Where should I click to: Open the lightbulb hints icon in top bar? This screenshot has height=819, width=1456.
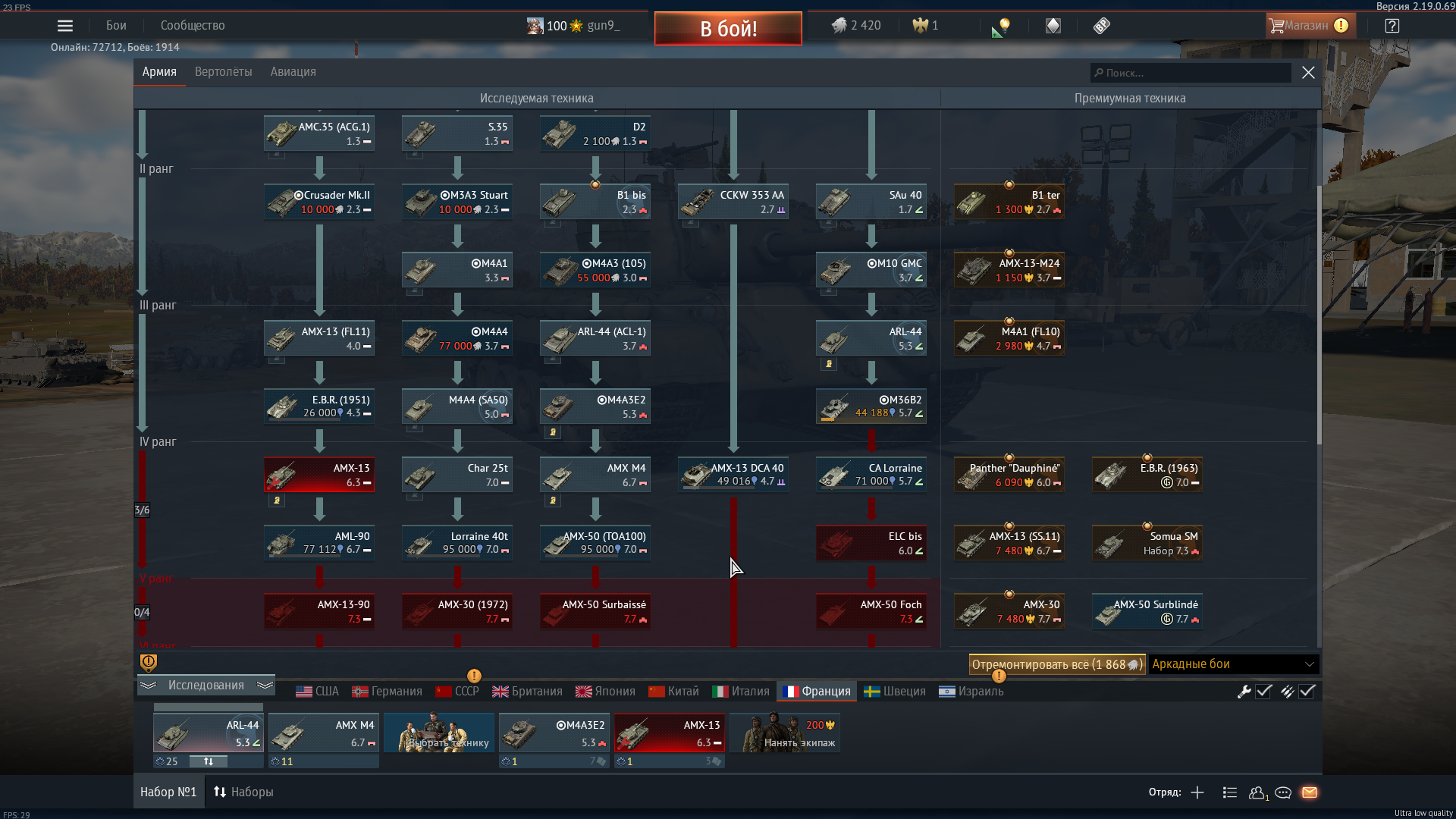pos(1001,27)
